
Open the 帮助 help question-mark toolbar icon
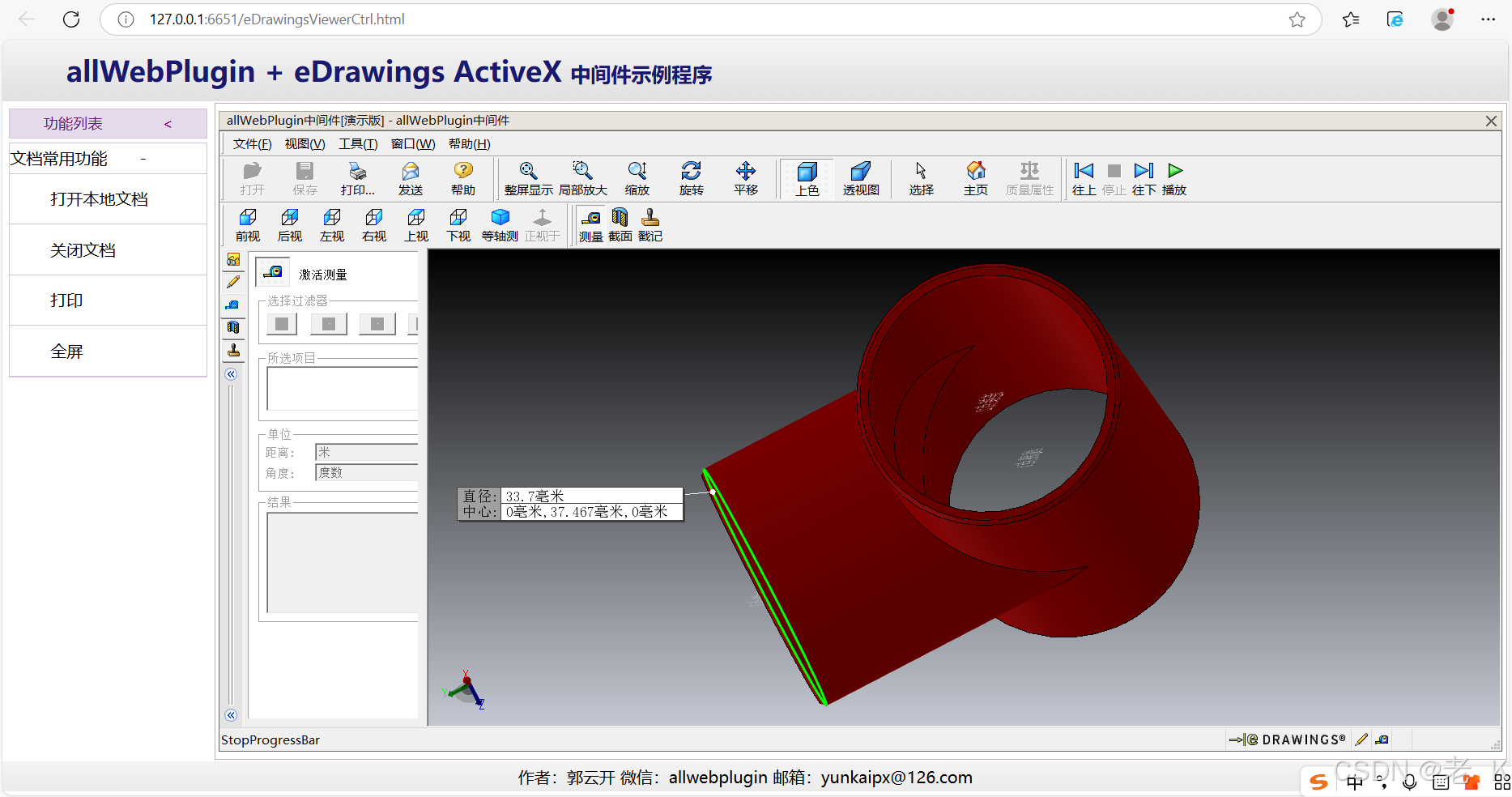[x=463, y=178]
